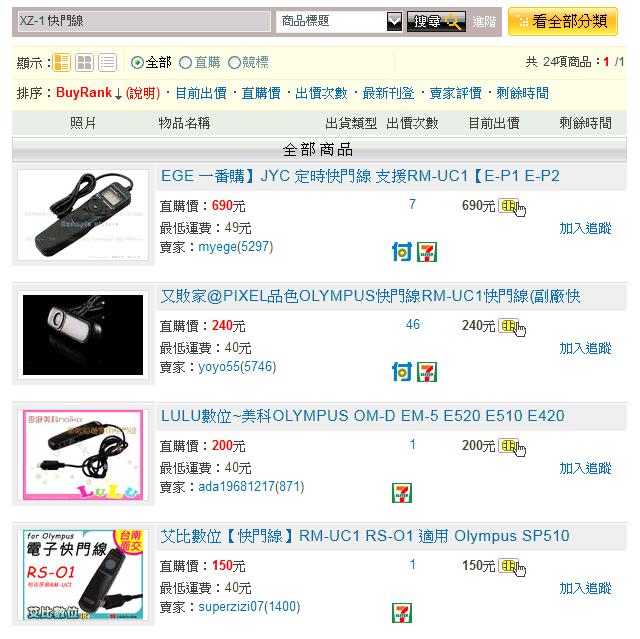Click the buy-now icon next to 690元

coord(512,207)
